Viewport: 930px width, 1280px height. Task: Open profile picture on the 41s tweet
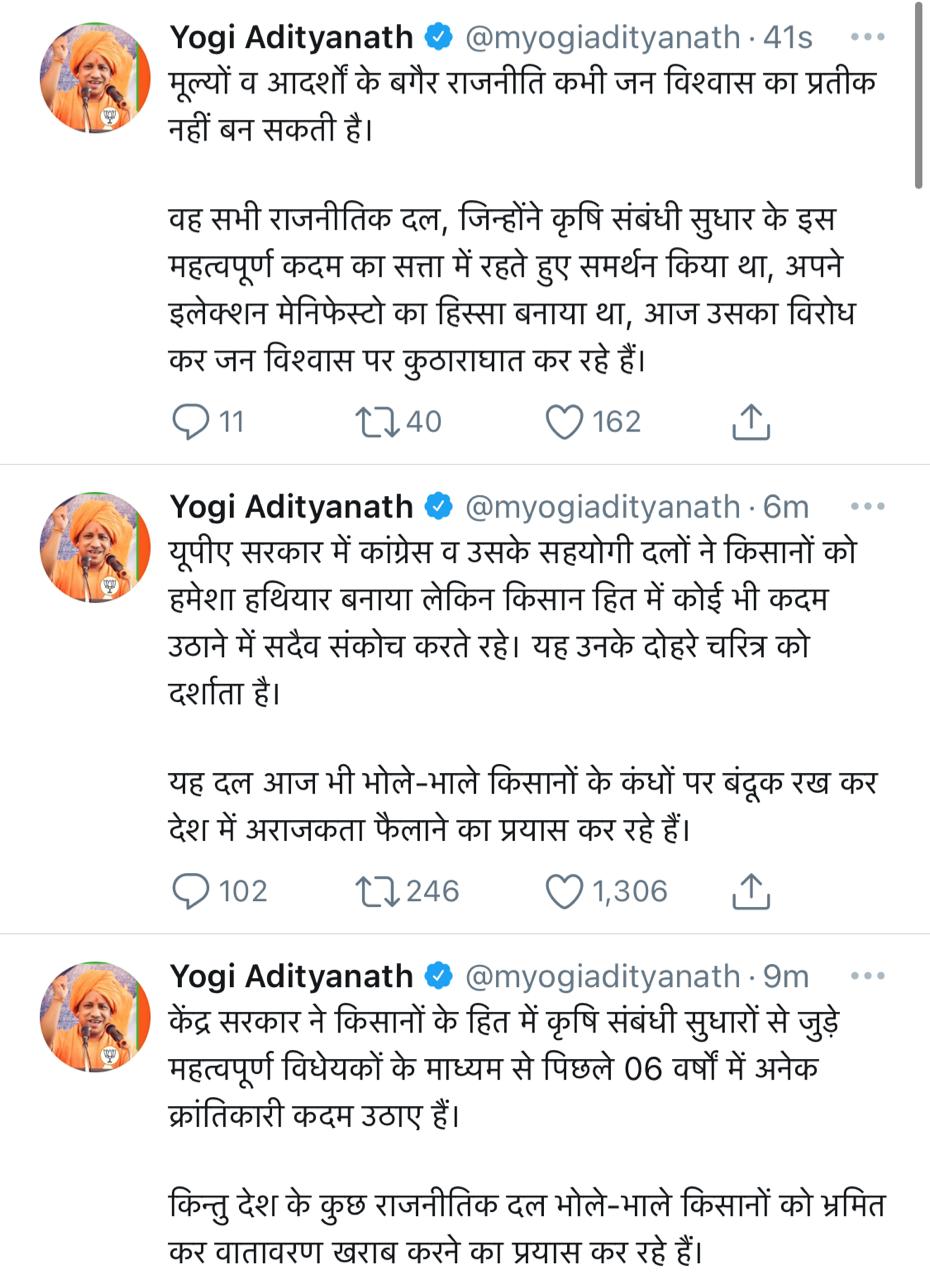[x=95, y=77]
